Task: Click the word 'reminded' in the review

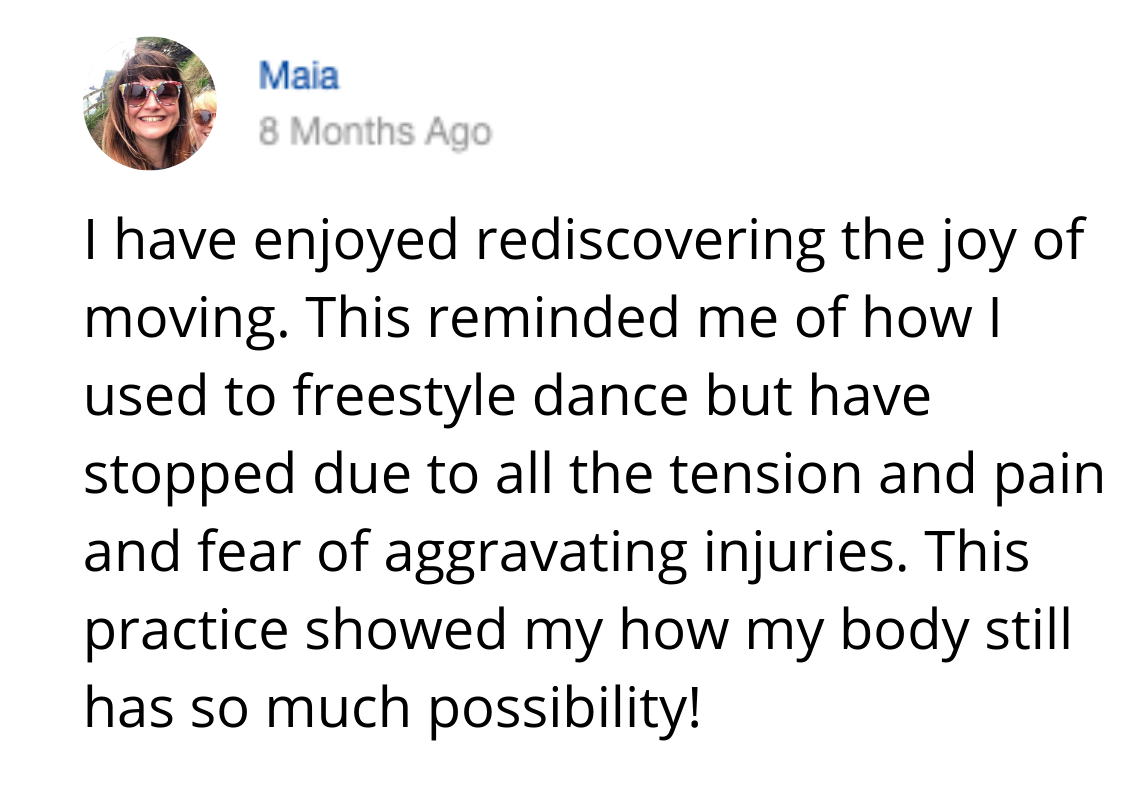Action: [x=554, y=318]
